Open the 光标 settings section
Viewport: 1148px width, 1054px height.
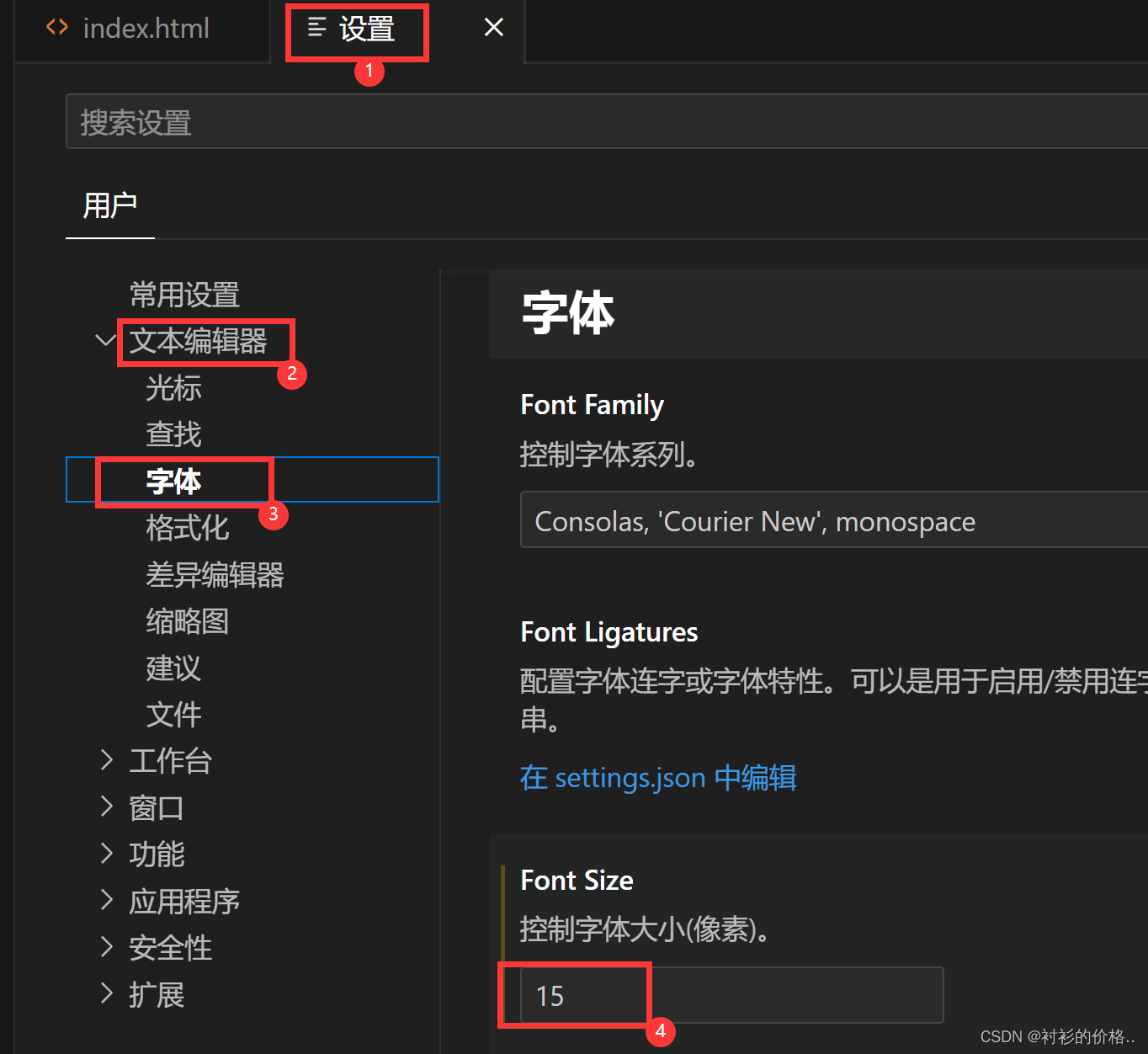tap(173, 388)
